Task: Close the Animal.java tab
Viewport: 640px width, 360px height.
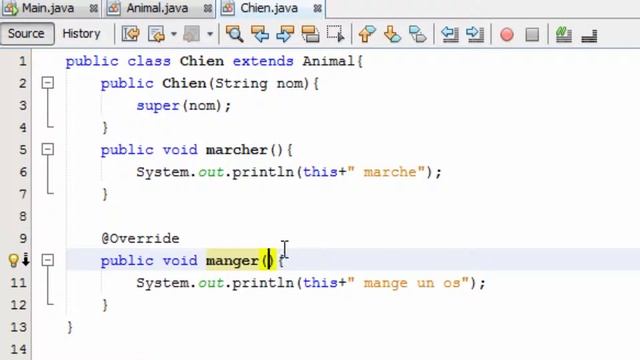Action: pos(208,9)
